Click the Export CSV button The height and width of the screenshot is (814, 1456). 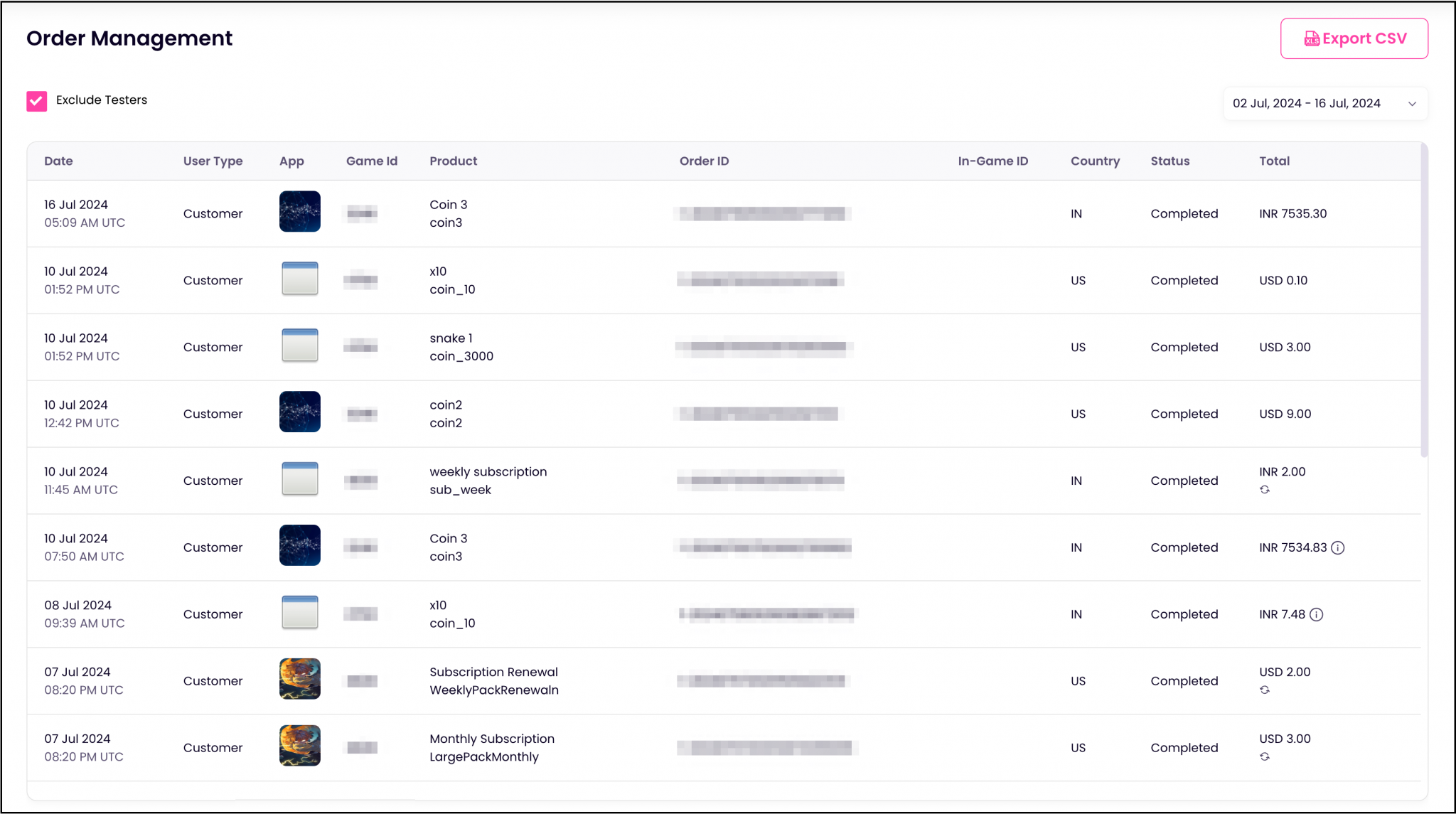coord(1354,38)
